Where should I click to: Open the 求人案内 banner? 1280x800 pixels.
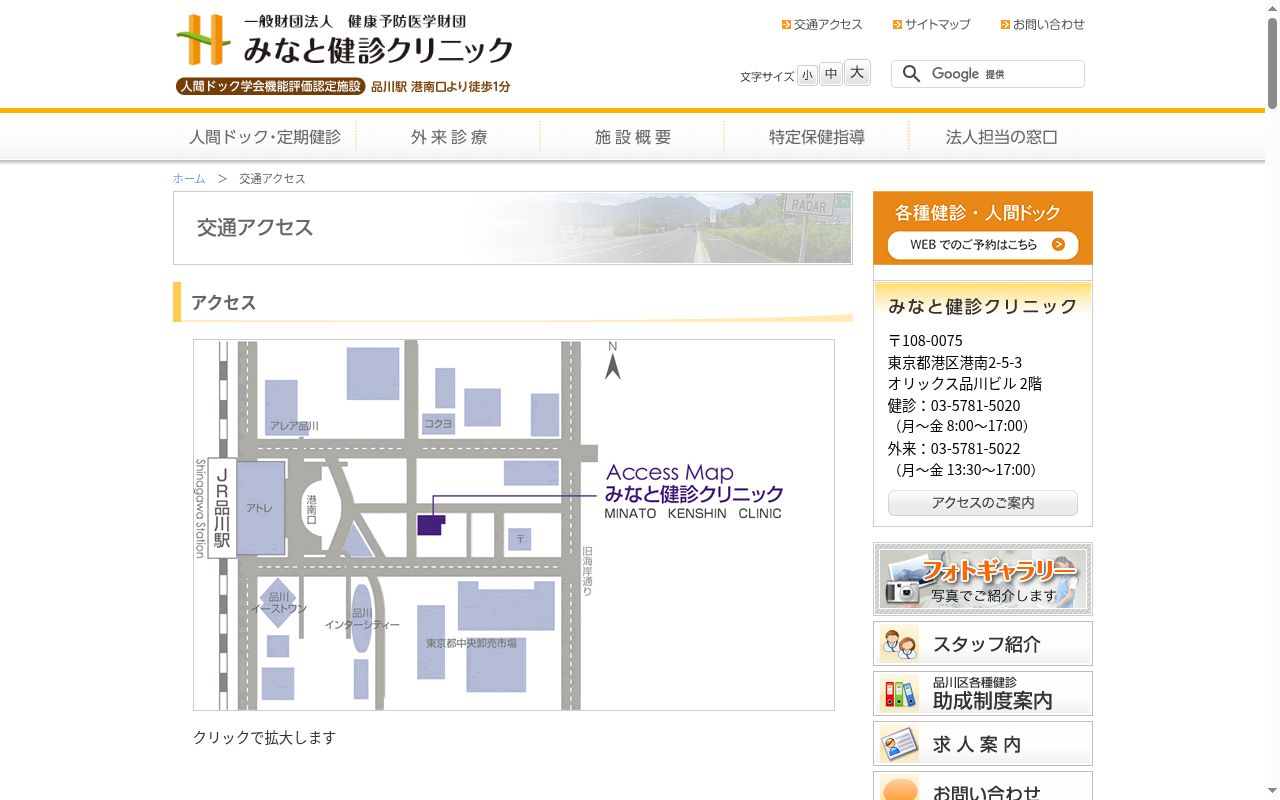(x=983, y=744)
